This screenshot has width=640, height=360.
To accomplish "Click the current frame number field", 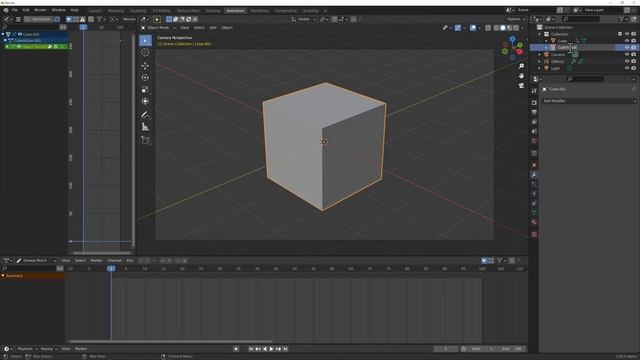I will tap(446, 349).
